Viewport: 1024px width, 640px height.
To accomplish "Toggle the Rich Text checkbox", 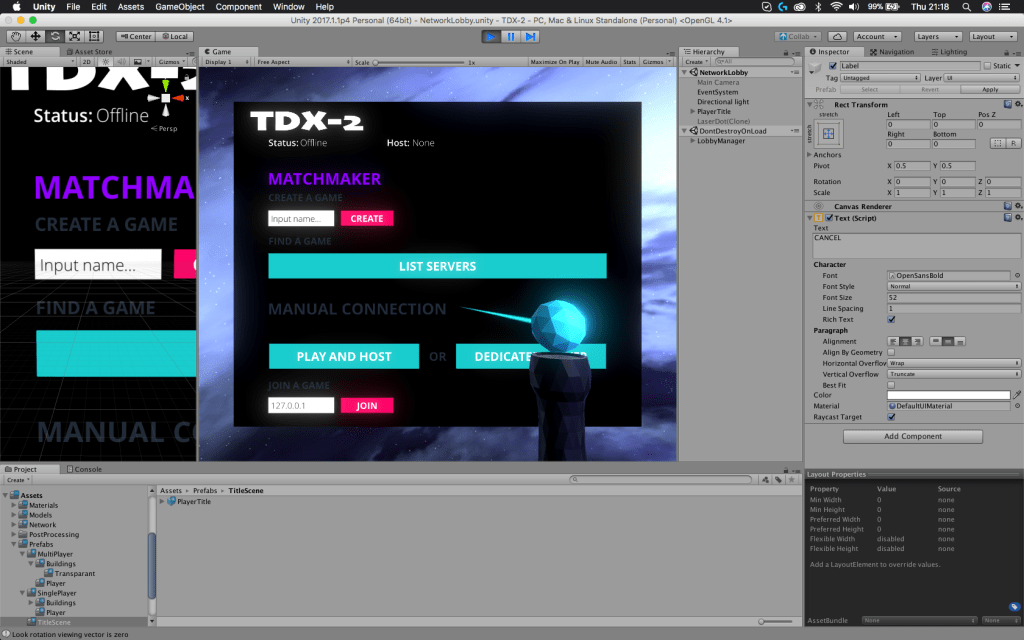I will coord(891,319).
